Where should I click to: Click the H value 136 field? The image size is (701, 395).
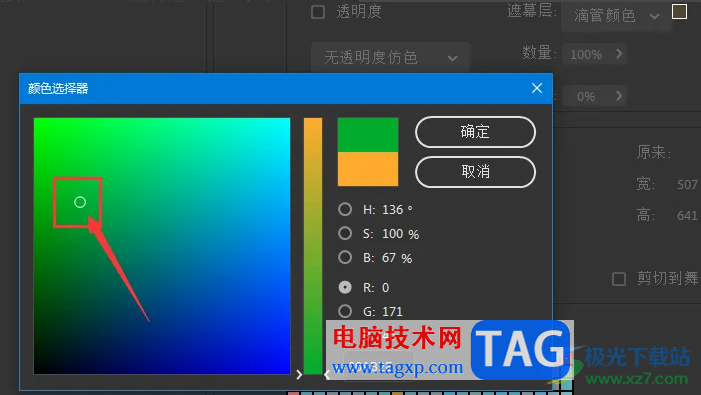pos(393,210)
